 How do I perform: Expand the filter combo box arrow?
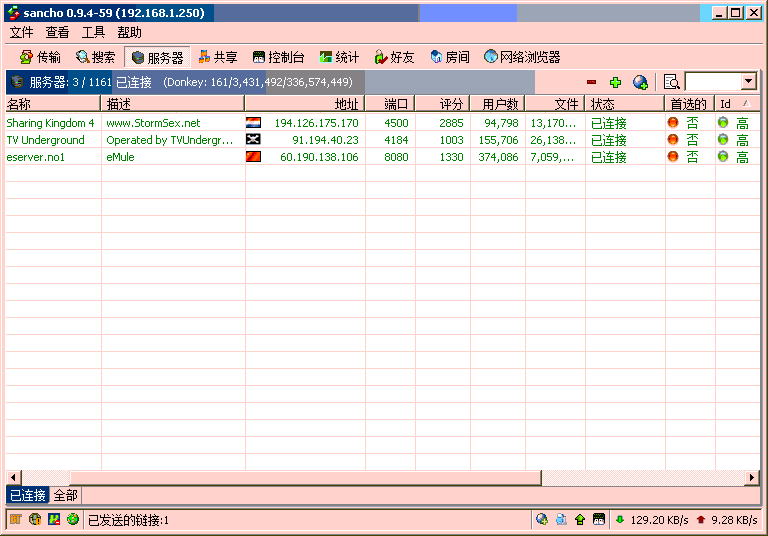748,81
